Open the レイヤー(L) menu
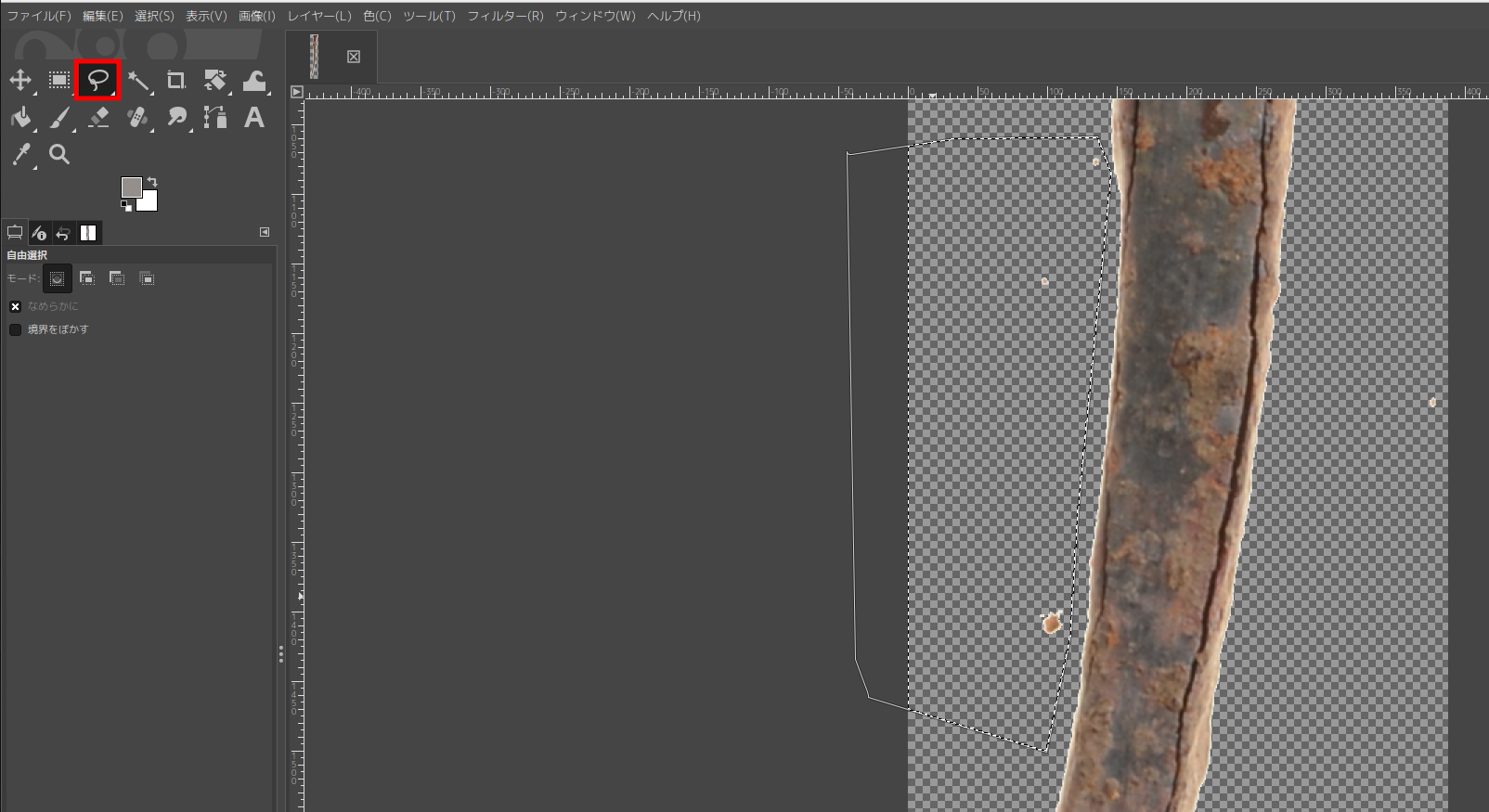 tap(319, 16)
